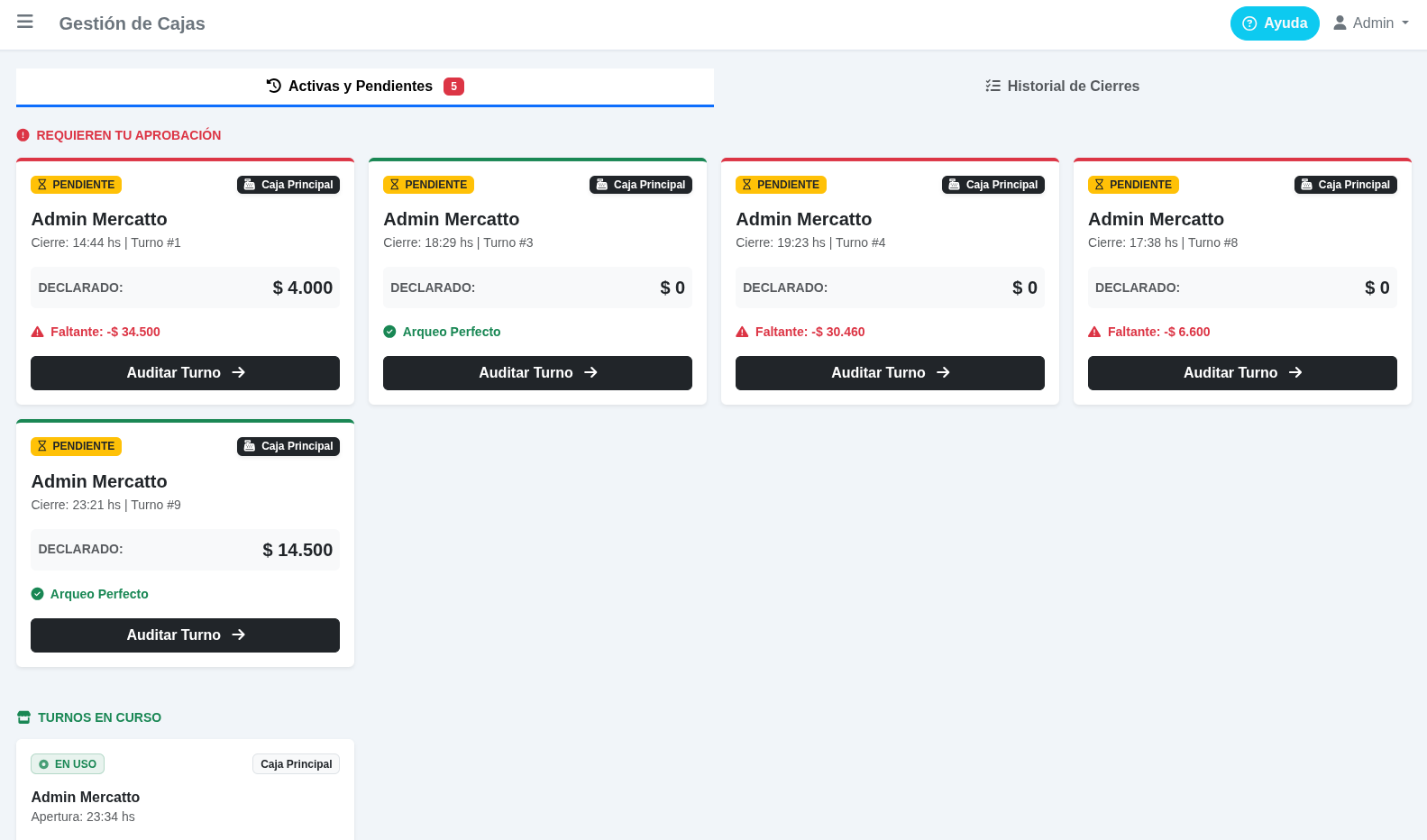
Task: Click warning icon next to Faltante -$ 6.600
Action: coord(1094,332)
